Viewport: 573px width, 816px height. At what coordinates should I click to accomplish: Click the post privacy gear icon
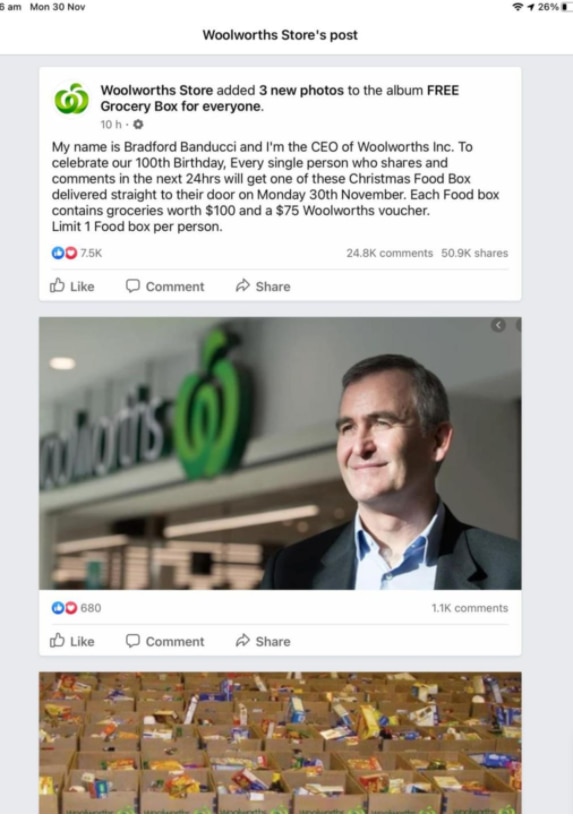[x=138, y=124]
